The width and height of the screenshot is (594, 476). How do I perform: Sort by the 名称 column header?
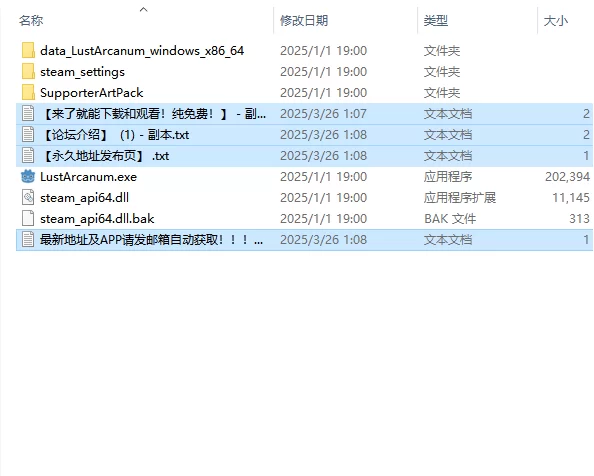point(31,20)
